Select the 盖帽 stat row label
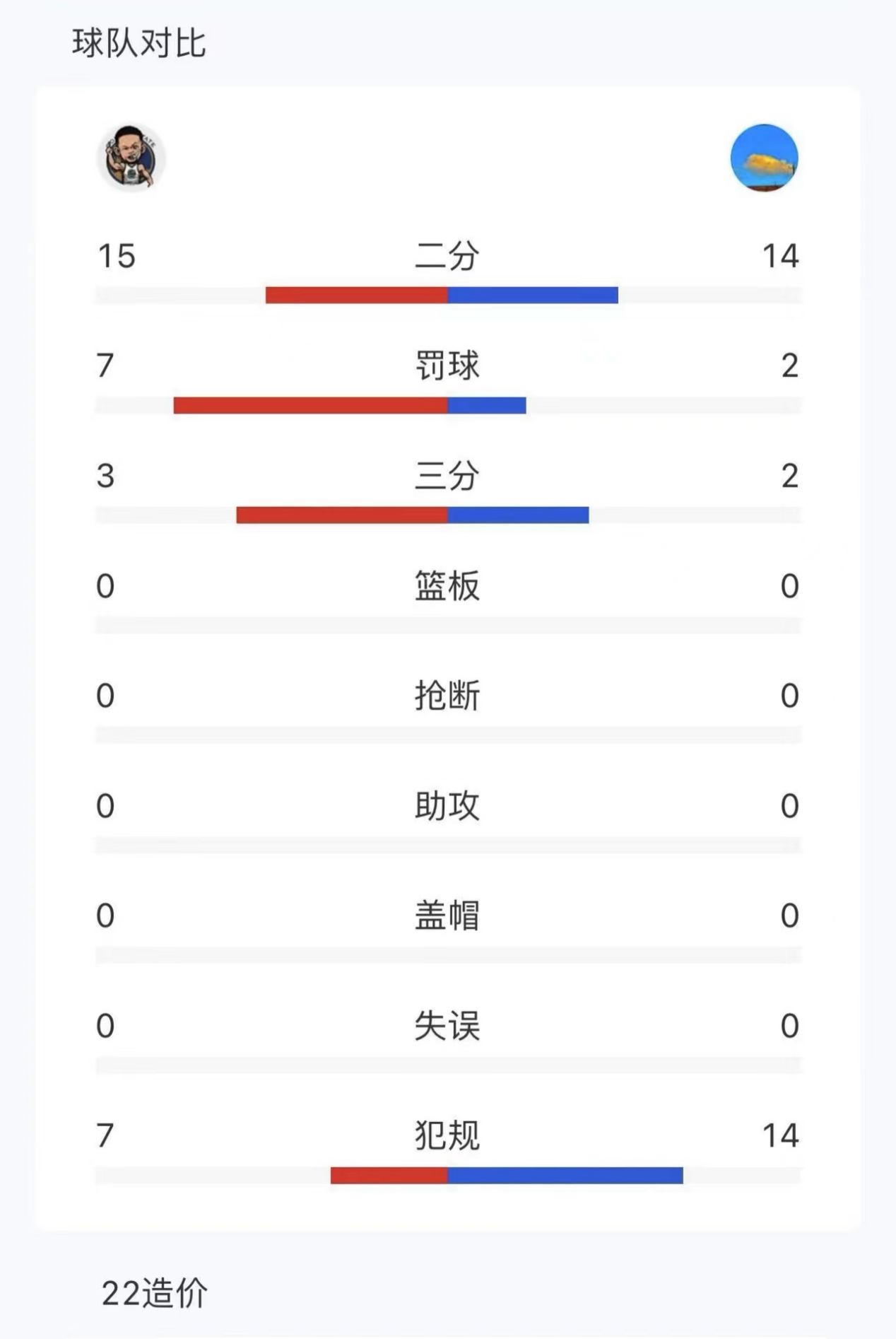896x1339 pixels. pyautogui.click(x=447, y=916)
